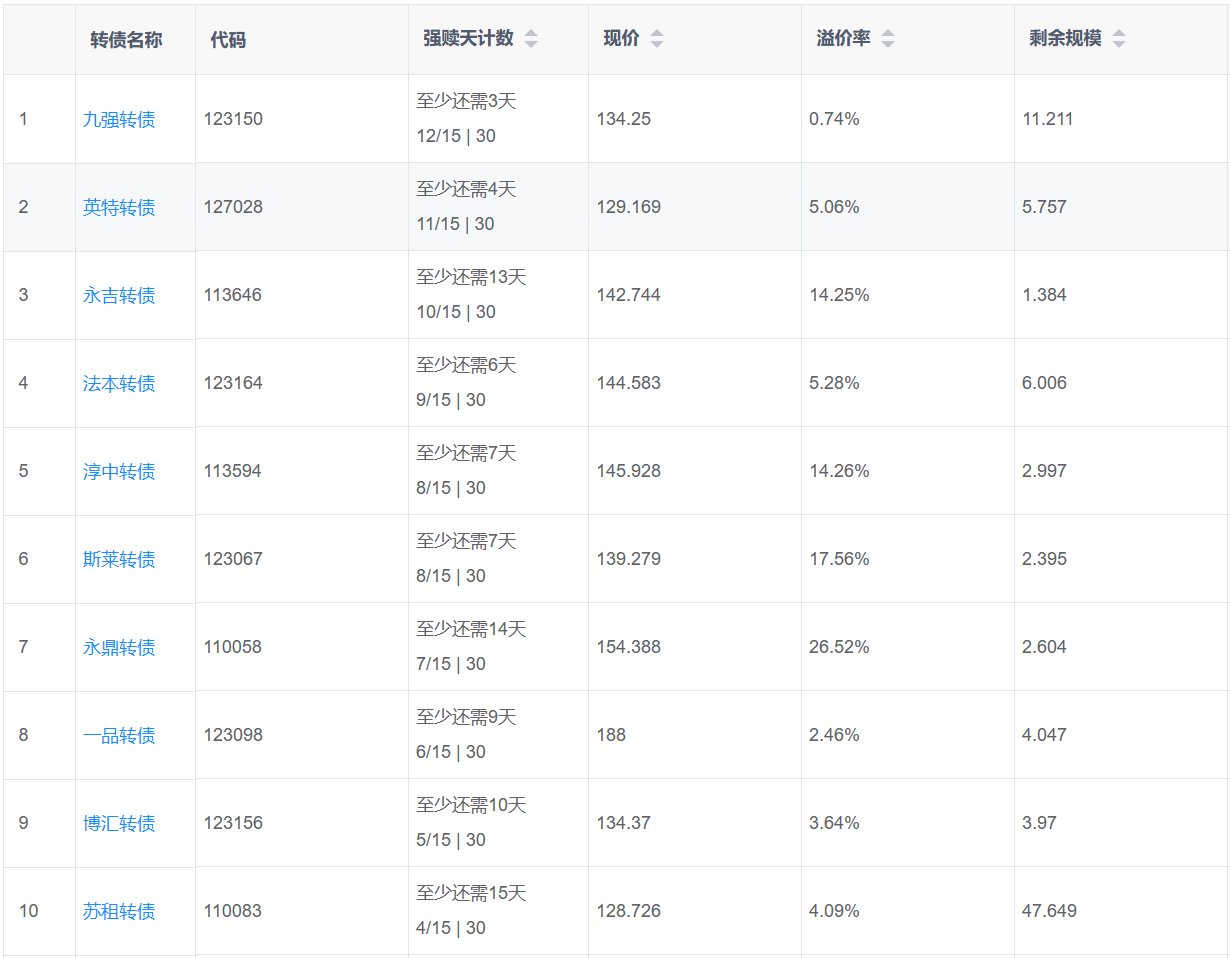Click the 代码 column header
Viewport: 1230px width, 958px height.
(x=228, y=40)
